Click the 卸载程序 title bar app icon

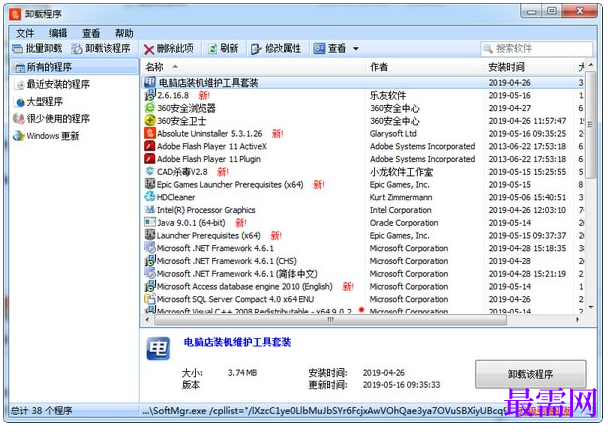15,15
